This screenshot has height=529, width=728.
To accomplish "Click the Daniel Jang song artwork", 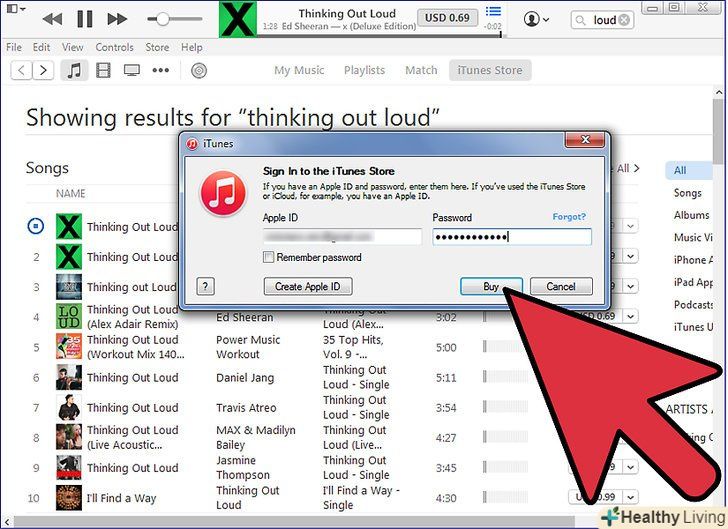I will point(69,377).
